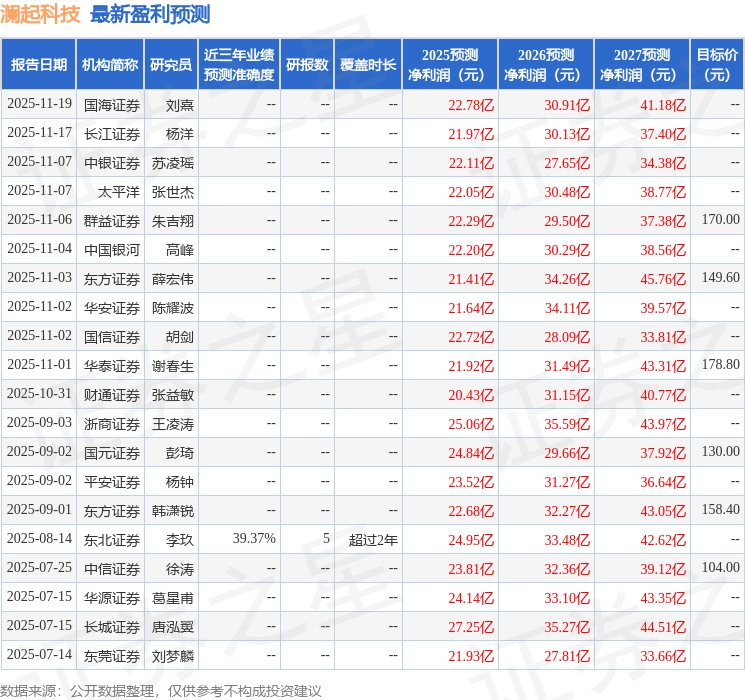Screen dimensions: 745x700
Task: Click researcher name 葛星甫
Action: (173, 598)
